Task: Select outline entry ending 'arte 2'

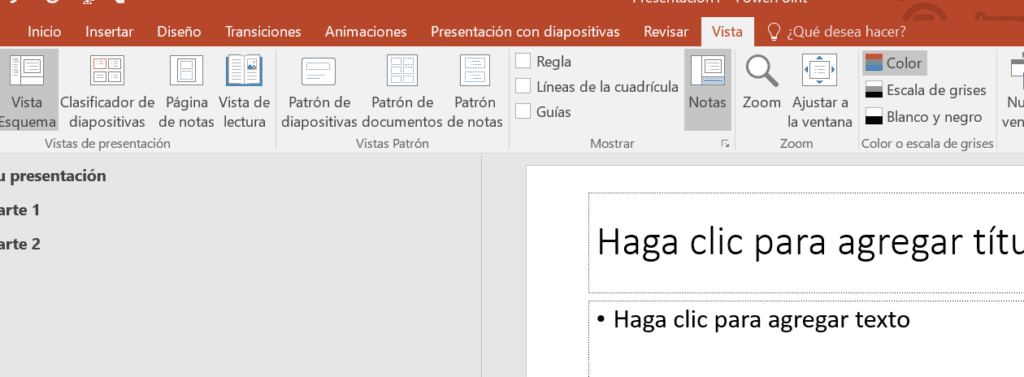Action: (20, 244)
